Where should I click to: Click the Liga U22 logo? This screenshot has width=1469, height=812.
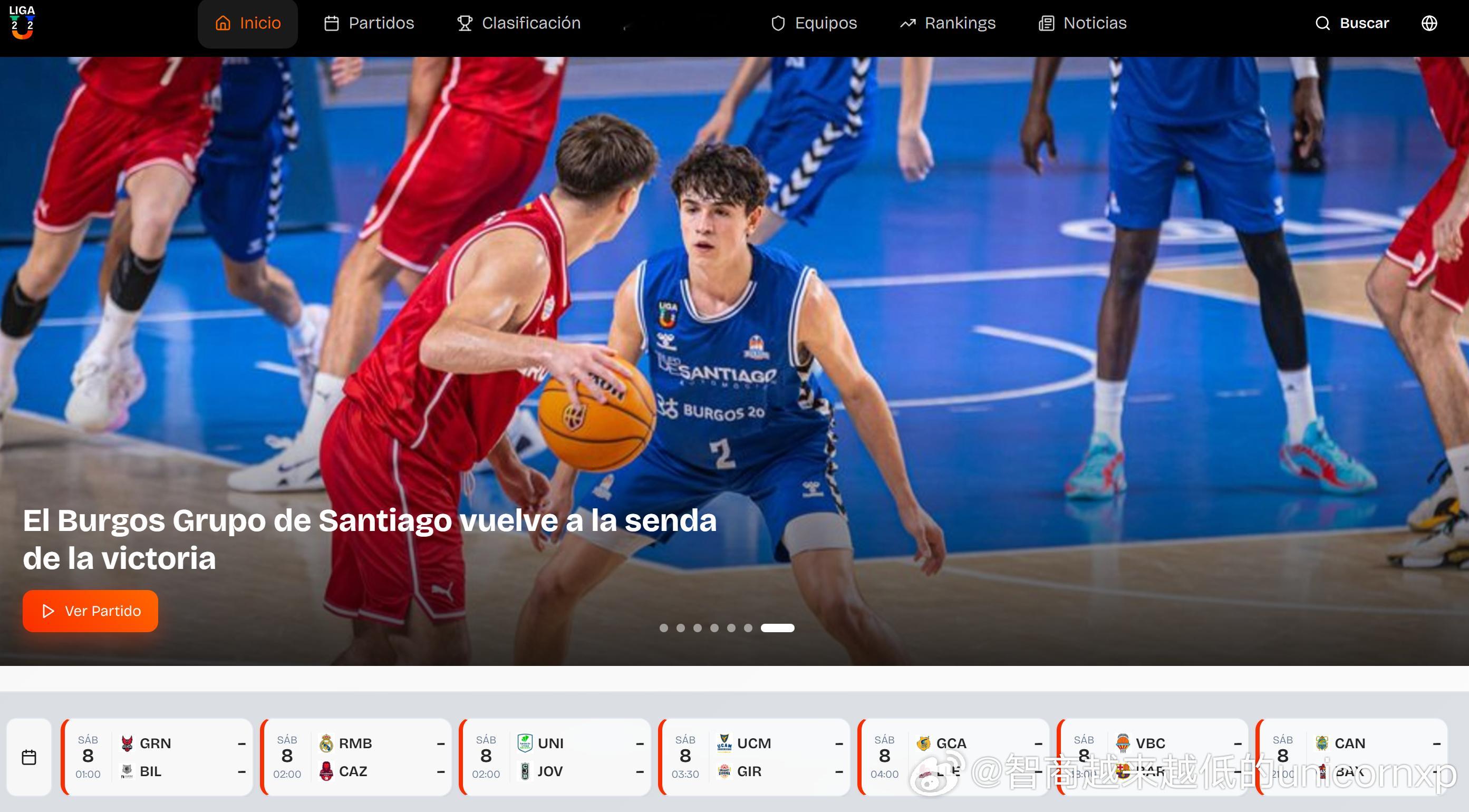pyautogui.click(x=22, y=22)
